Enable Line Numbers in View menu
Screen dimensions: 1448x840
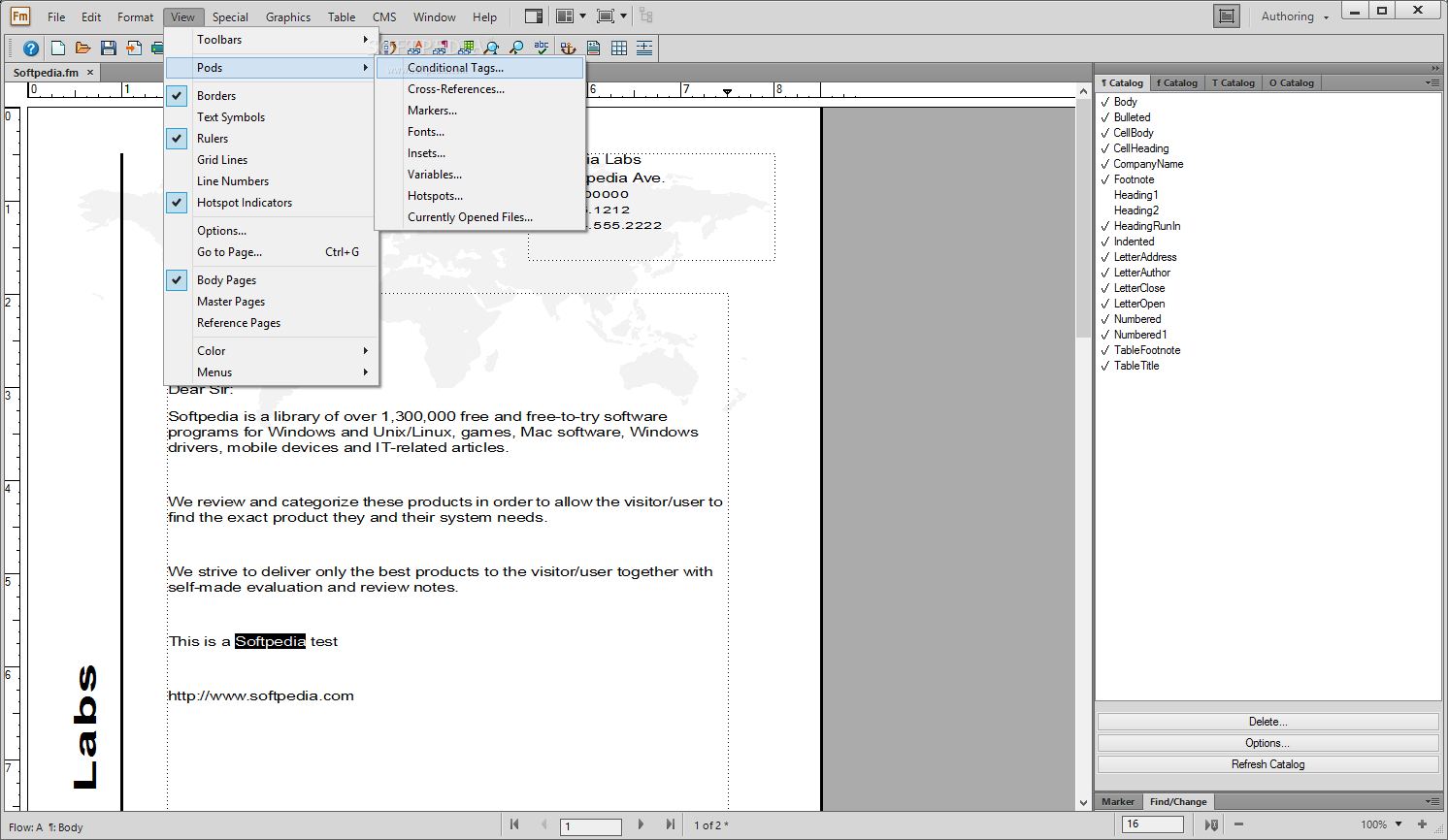coord(271,181)
